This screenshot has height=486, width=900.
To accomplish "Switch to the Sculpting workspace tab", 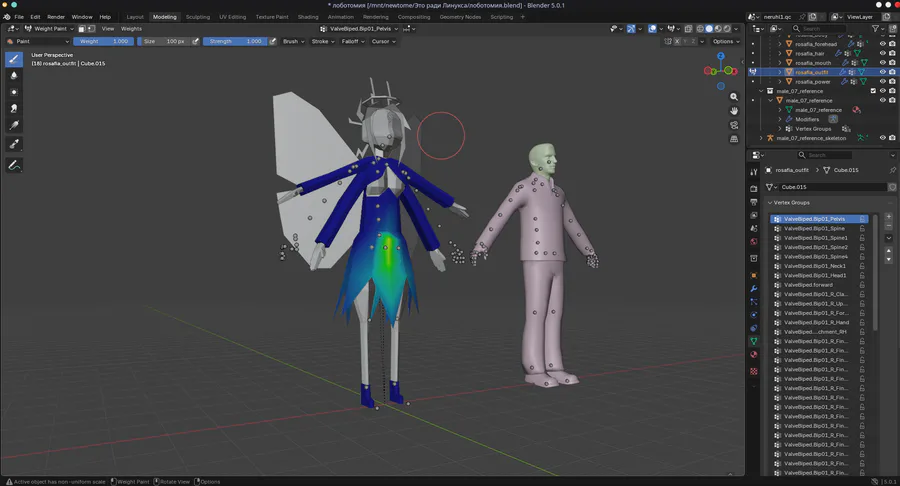I will (x=197, y=17).
